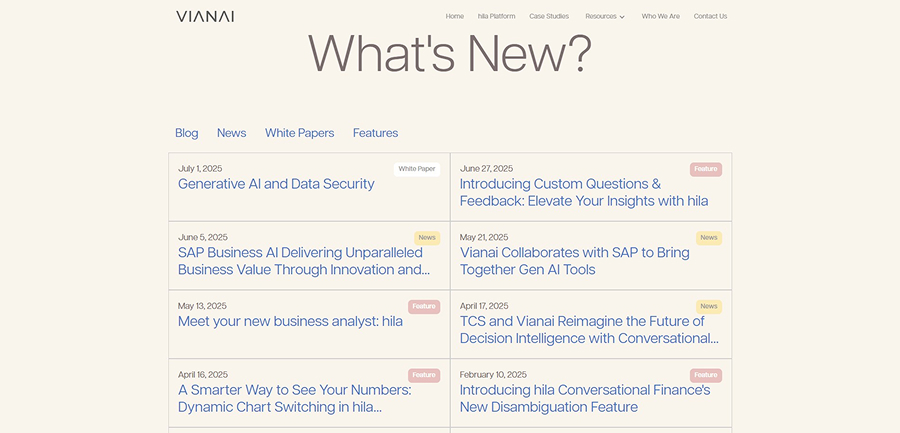Read Meet your new business analyst post
Image resolution: width=900 pixels, height=433 pixels.
coord(290,321)
